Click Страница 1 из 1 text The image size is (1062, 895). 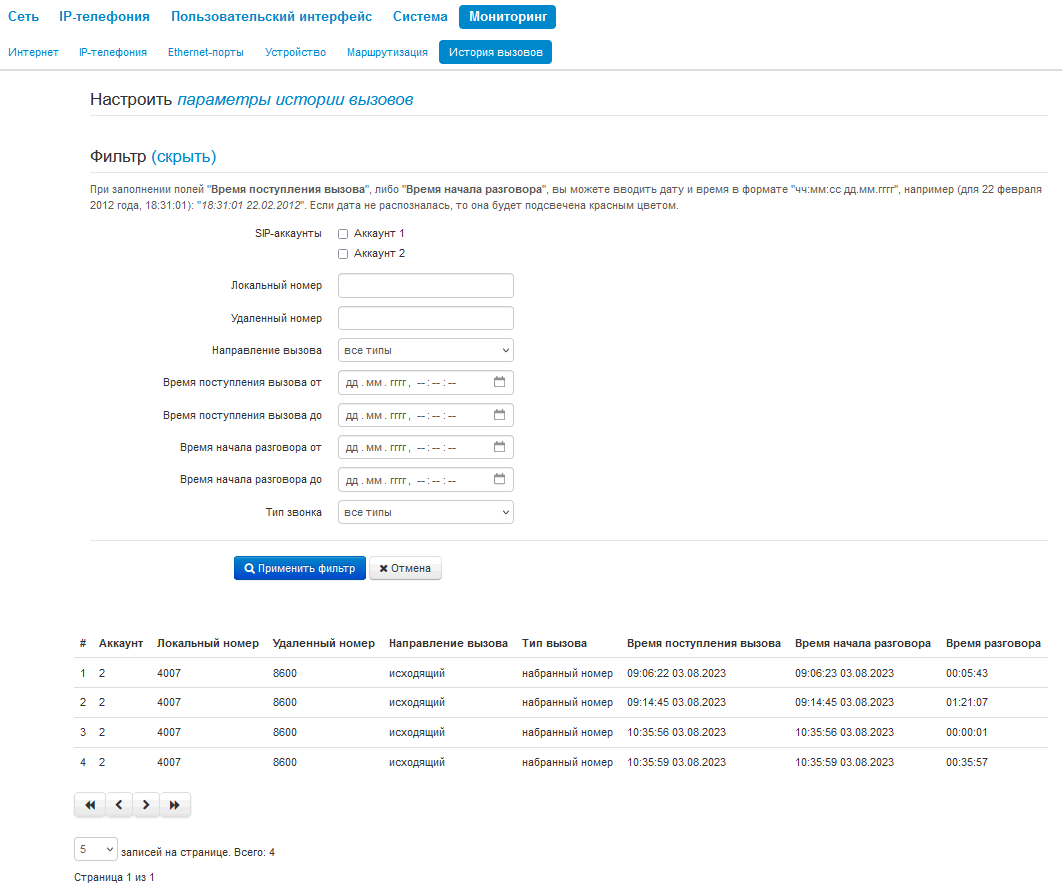pos(114,877)
